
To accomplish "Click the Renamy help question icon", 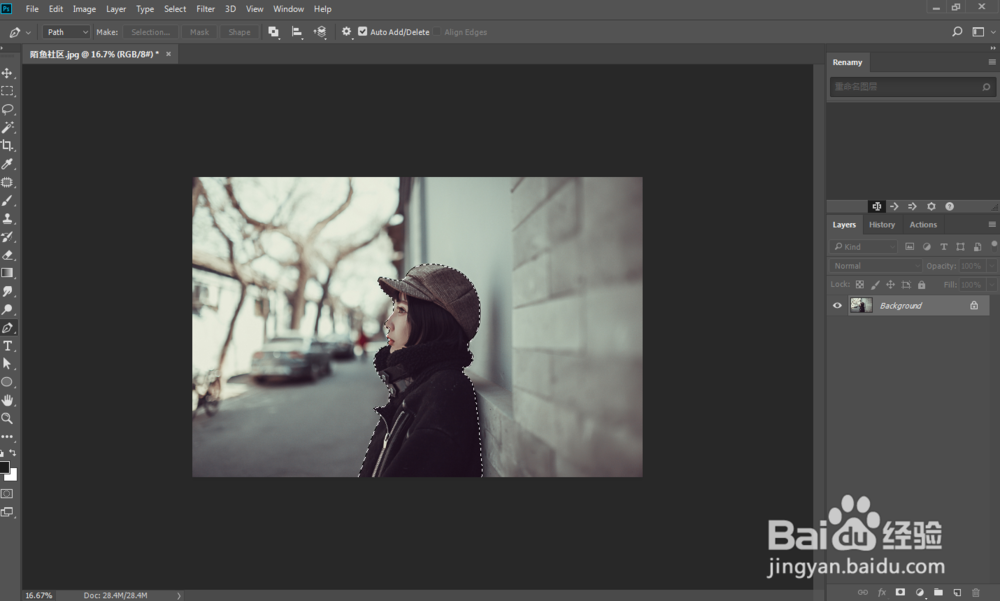I will [950, 207].
